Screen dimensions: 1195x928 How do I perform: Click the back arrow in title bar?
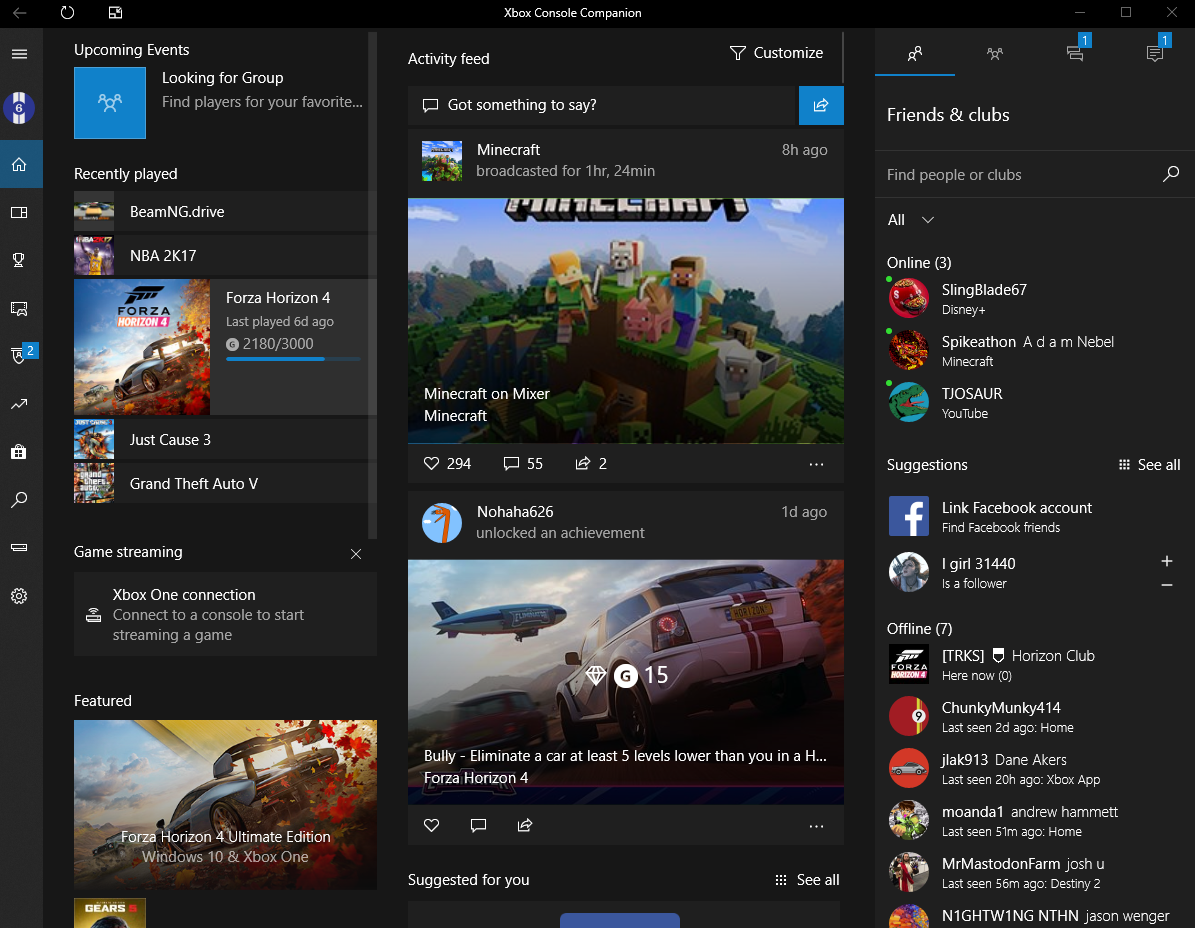(20, 13)
